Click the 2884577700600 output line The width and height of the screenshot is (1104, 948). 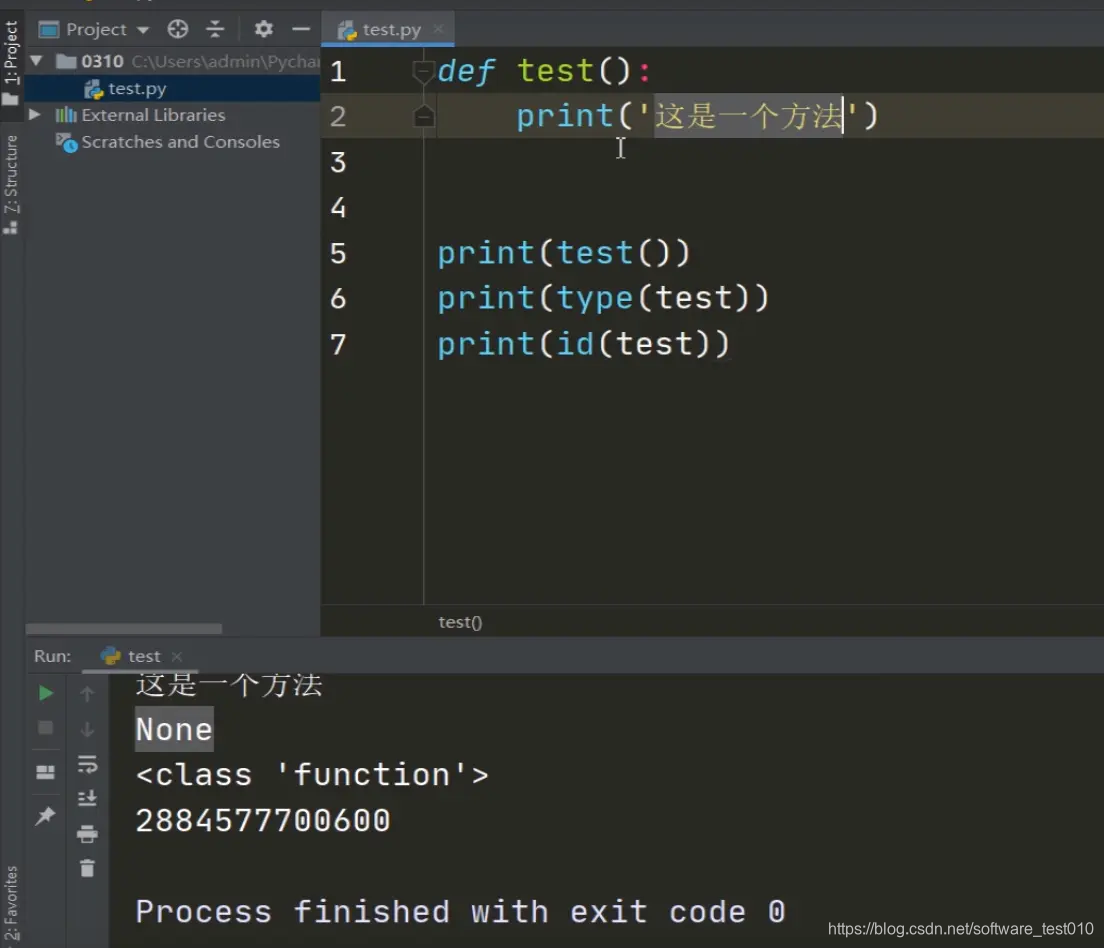pyautogui.click(x=263, y=821)
